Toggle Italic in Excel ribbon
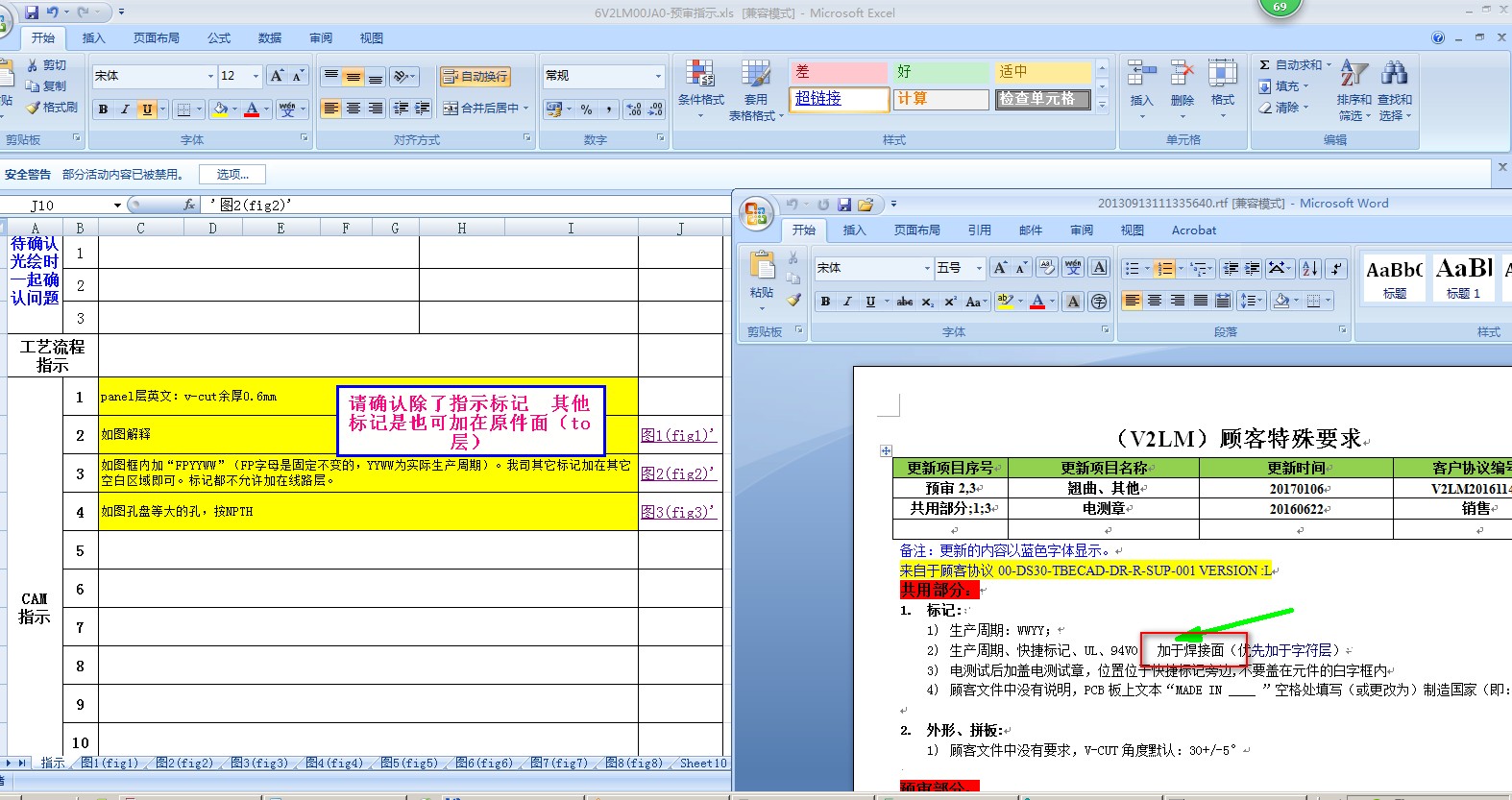The image size is (1512, 800). pos(125,109)
